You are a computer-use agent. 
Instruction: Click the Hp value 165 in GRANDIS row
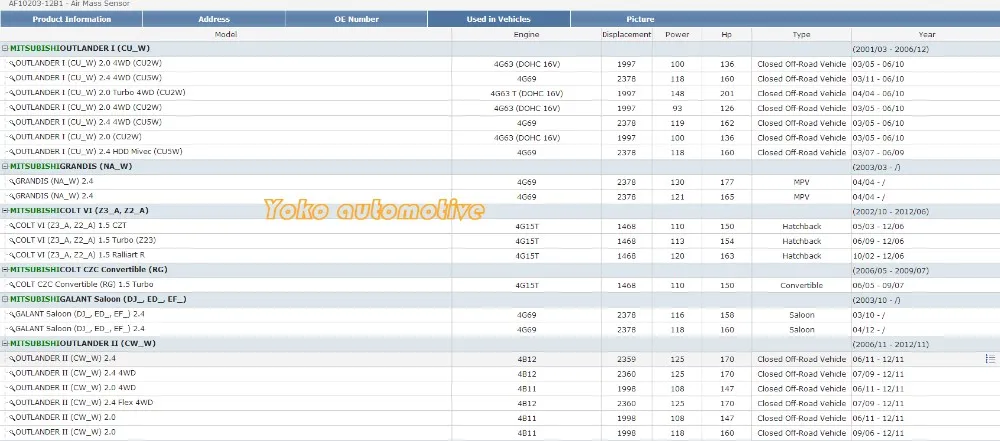[726, 197]
